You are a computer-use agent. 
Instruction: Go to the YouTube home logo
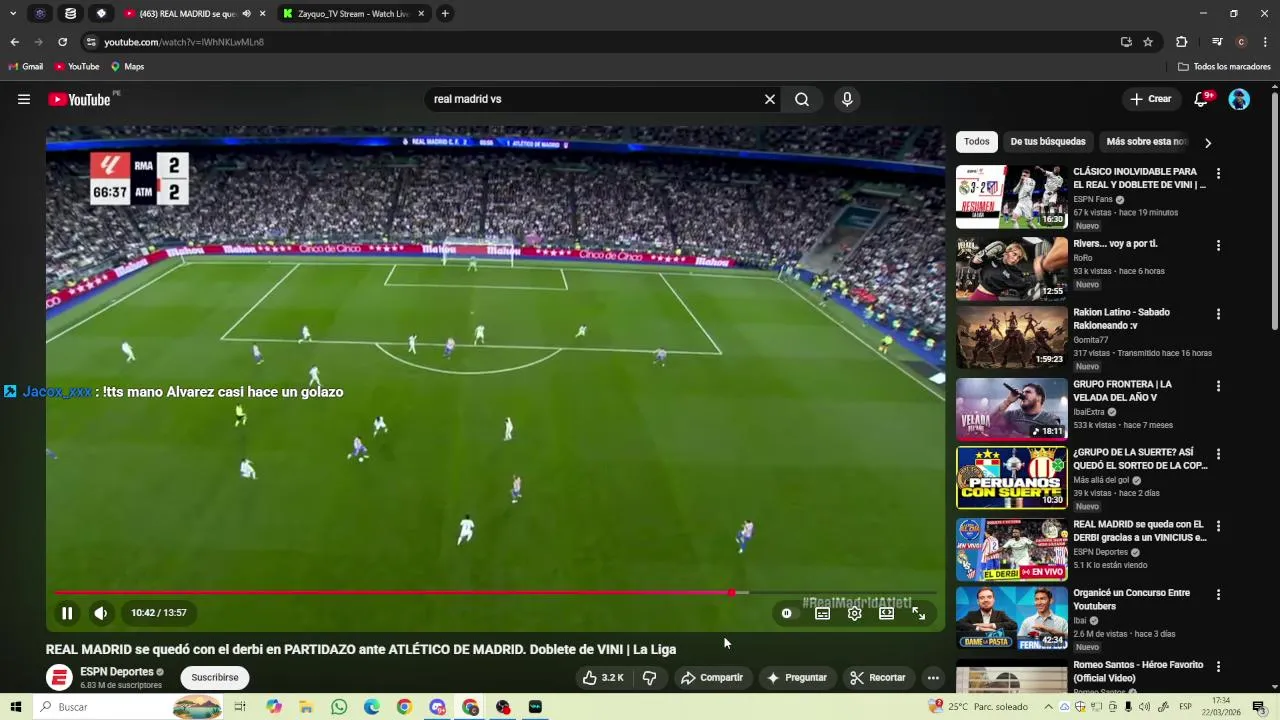79,99
